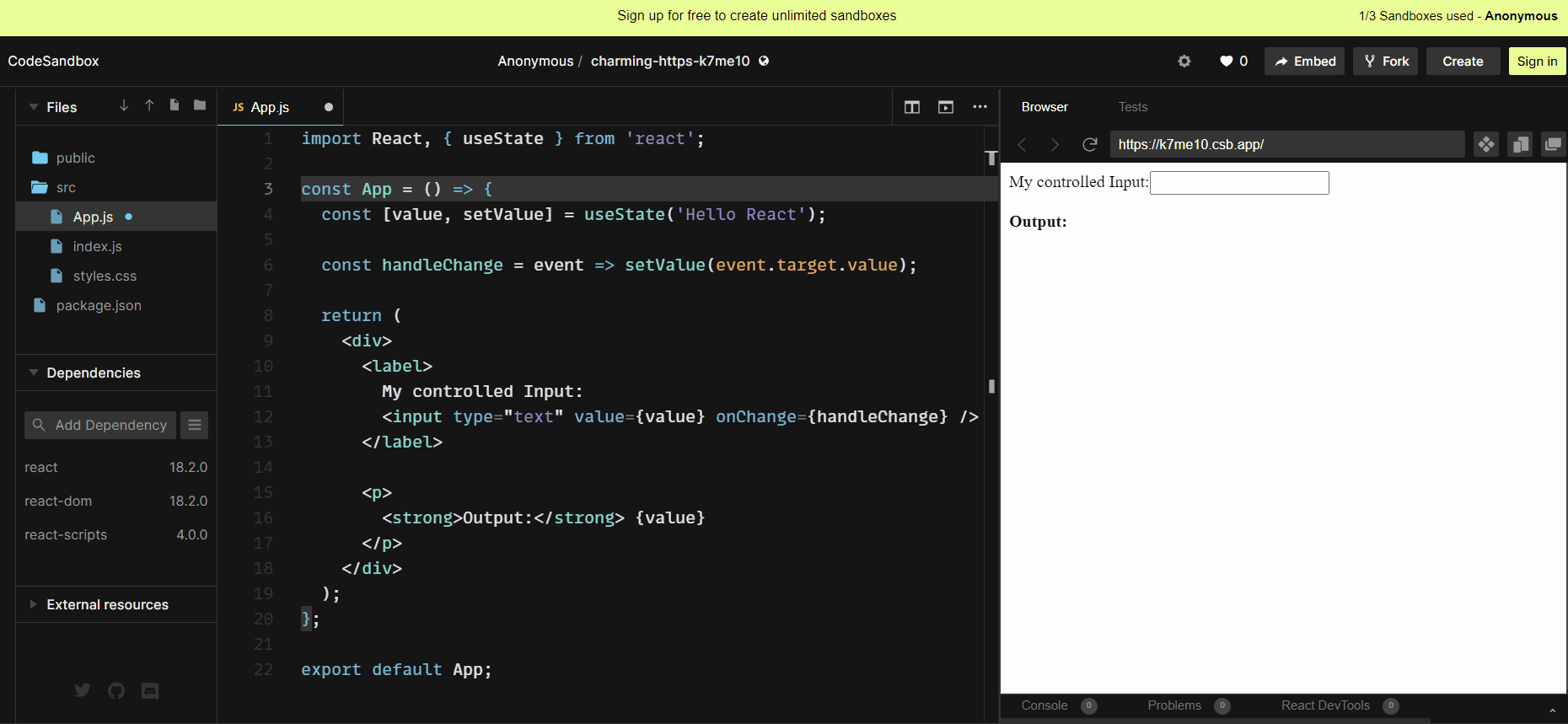The image size is (1568, 724).
Task: Switch to the Tests tab
Action: click(1133, 107)
